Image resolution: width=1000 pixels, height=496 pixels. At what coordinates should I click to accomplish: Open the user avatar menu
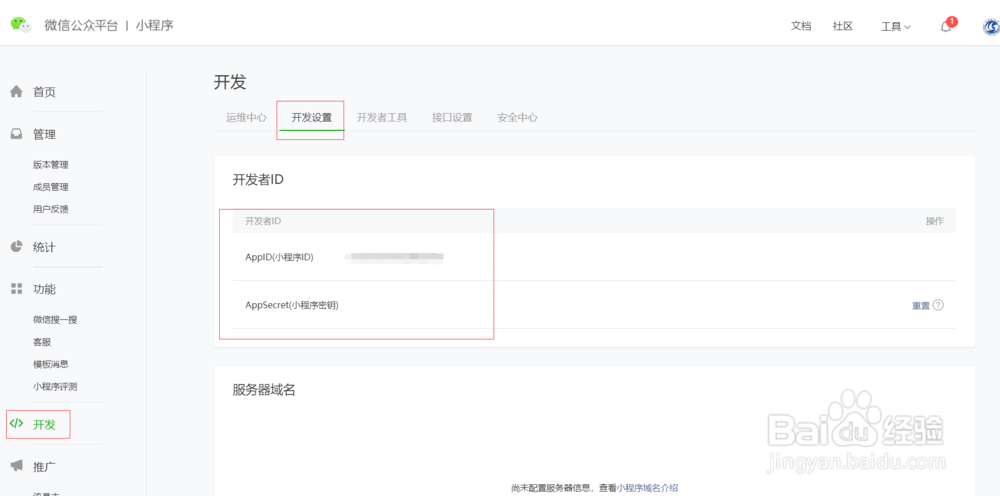pyautogui.click(x=992, y=27)
